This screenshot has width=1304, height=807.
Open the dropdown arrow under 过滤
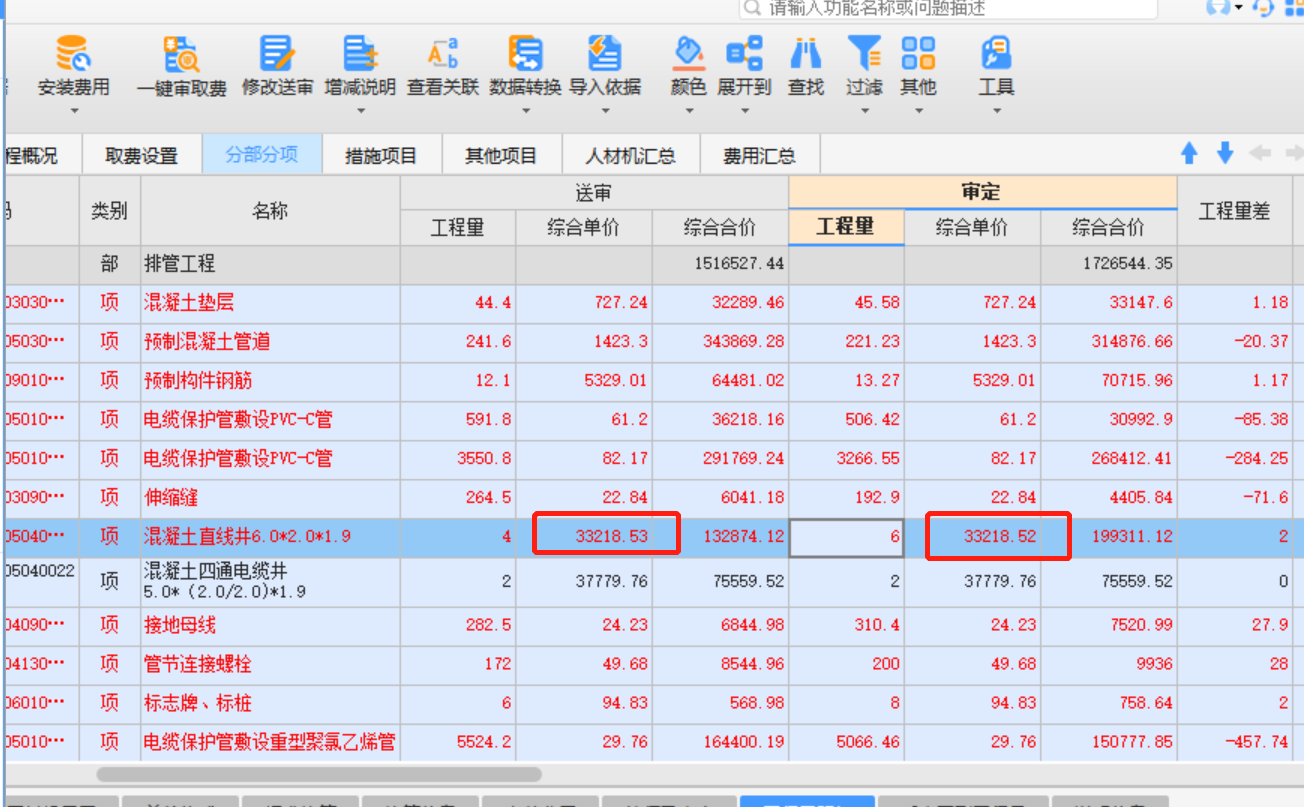[x=864, y=111]
